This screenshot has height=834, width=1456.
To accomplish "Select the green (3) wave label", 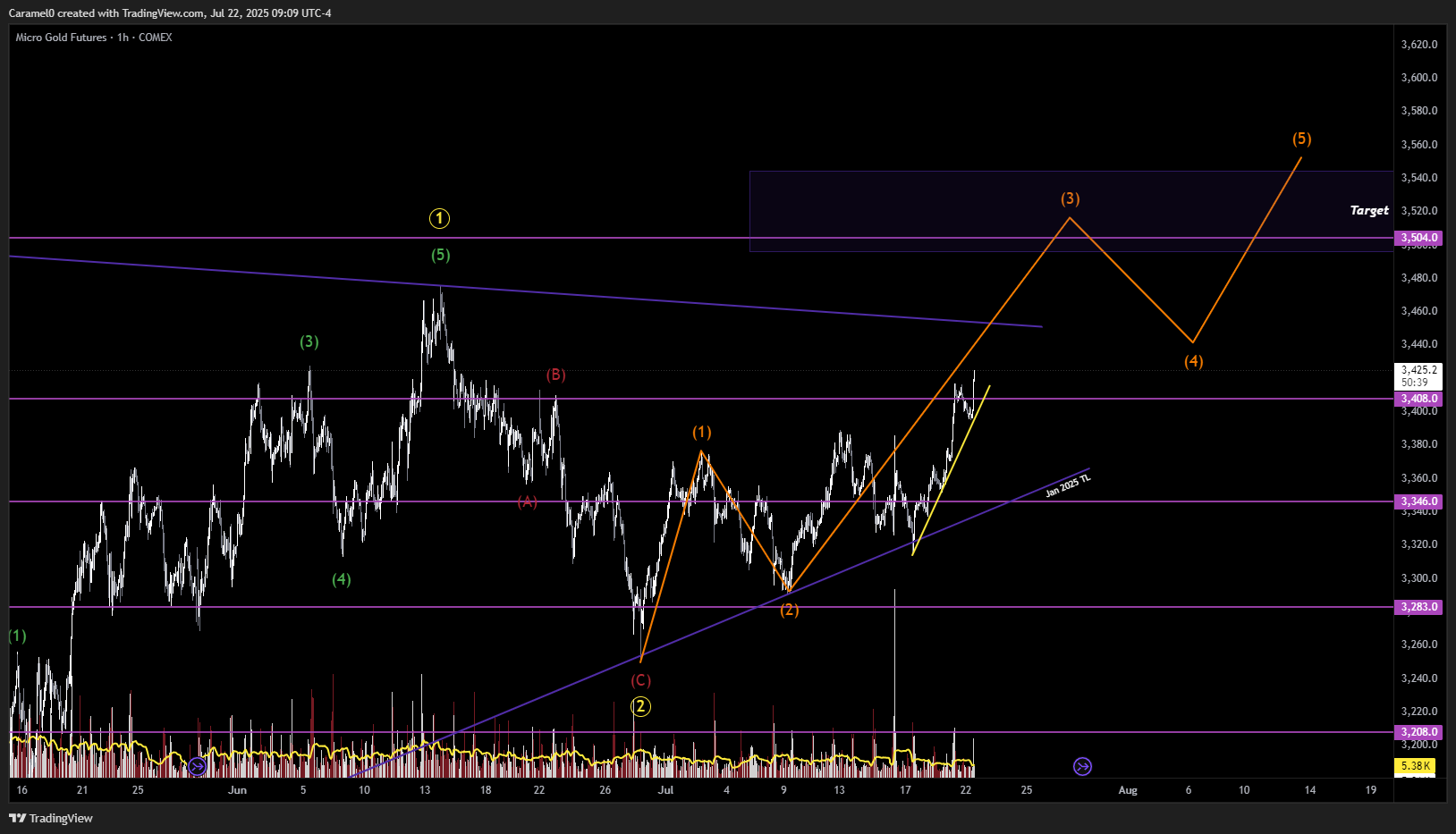I will coord(309,341).
